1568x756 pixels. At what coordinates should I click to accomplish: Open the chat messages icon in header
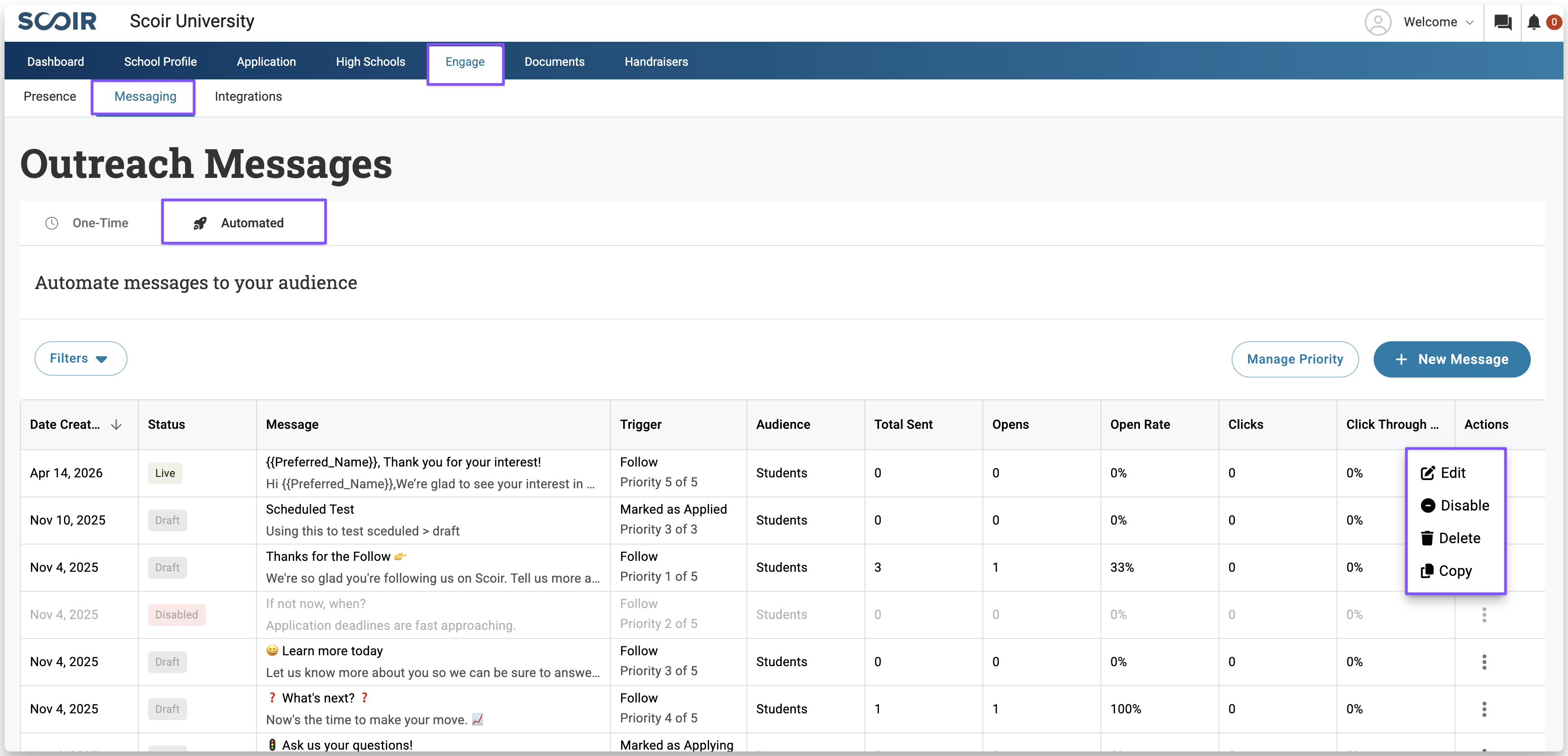(1502, 23)
